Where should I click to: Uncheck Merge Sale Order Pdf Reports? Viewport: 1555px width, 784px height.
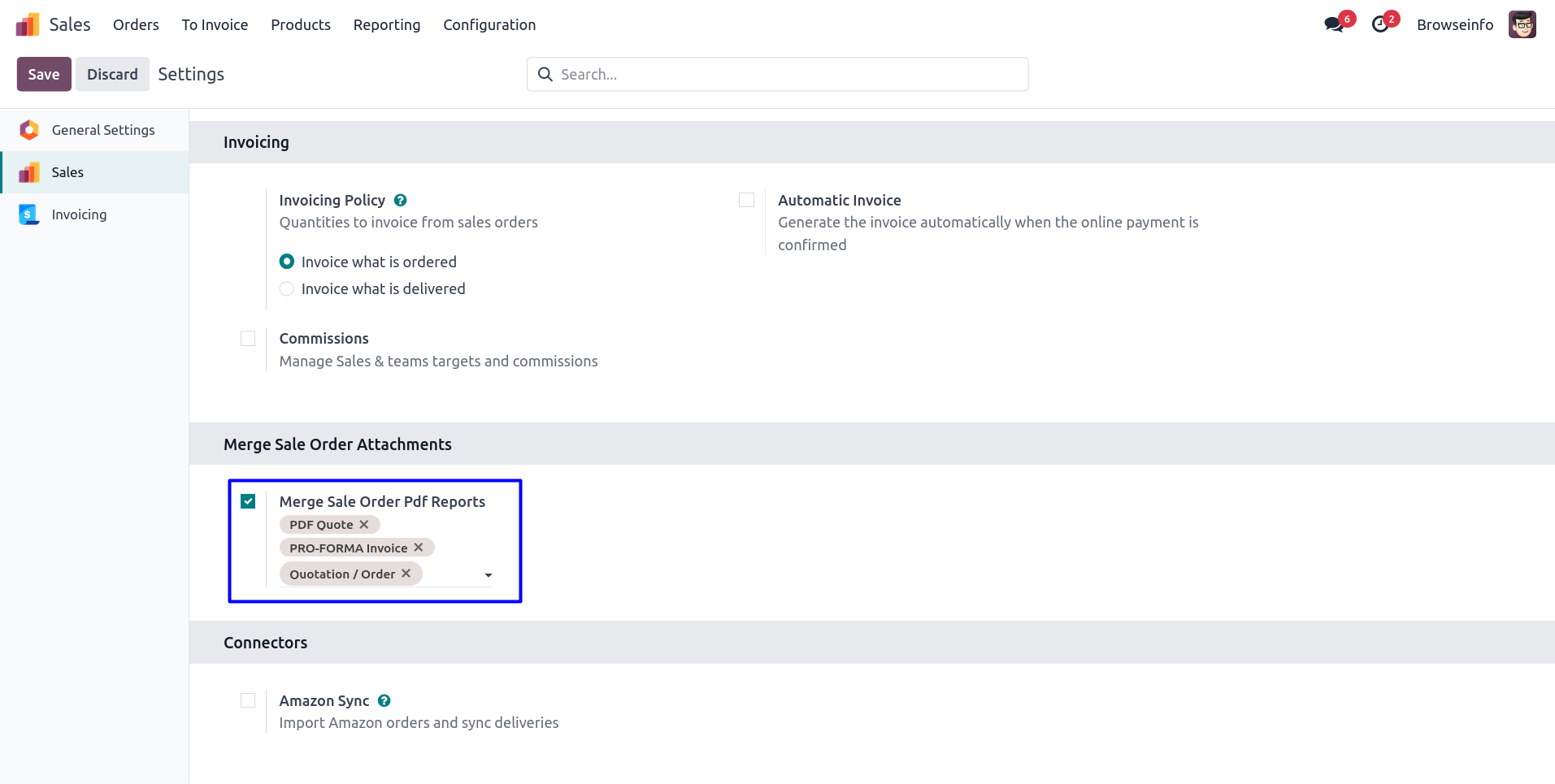click(x=248, y=501)
